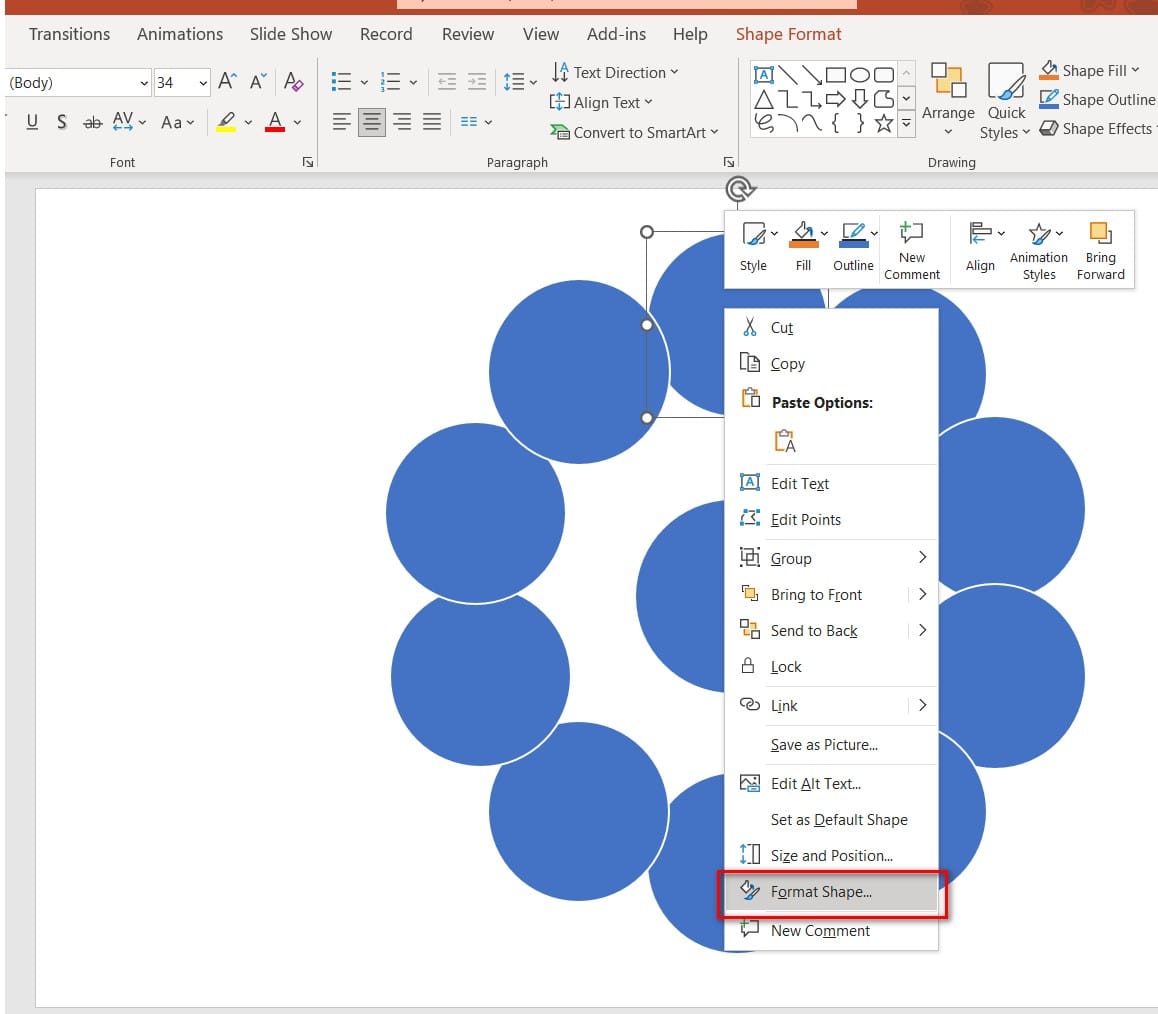Click the shape's rotation handle

(x=739, y=189)
